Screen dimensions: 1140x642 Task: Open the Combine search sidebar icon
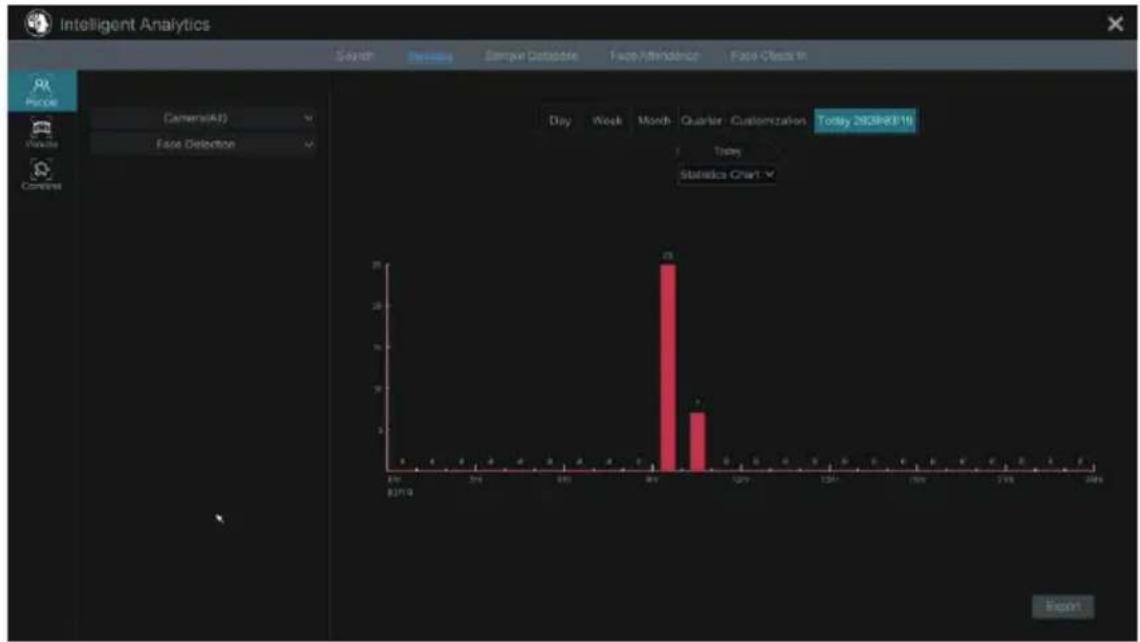[x=41, y=174]
